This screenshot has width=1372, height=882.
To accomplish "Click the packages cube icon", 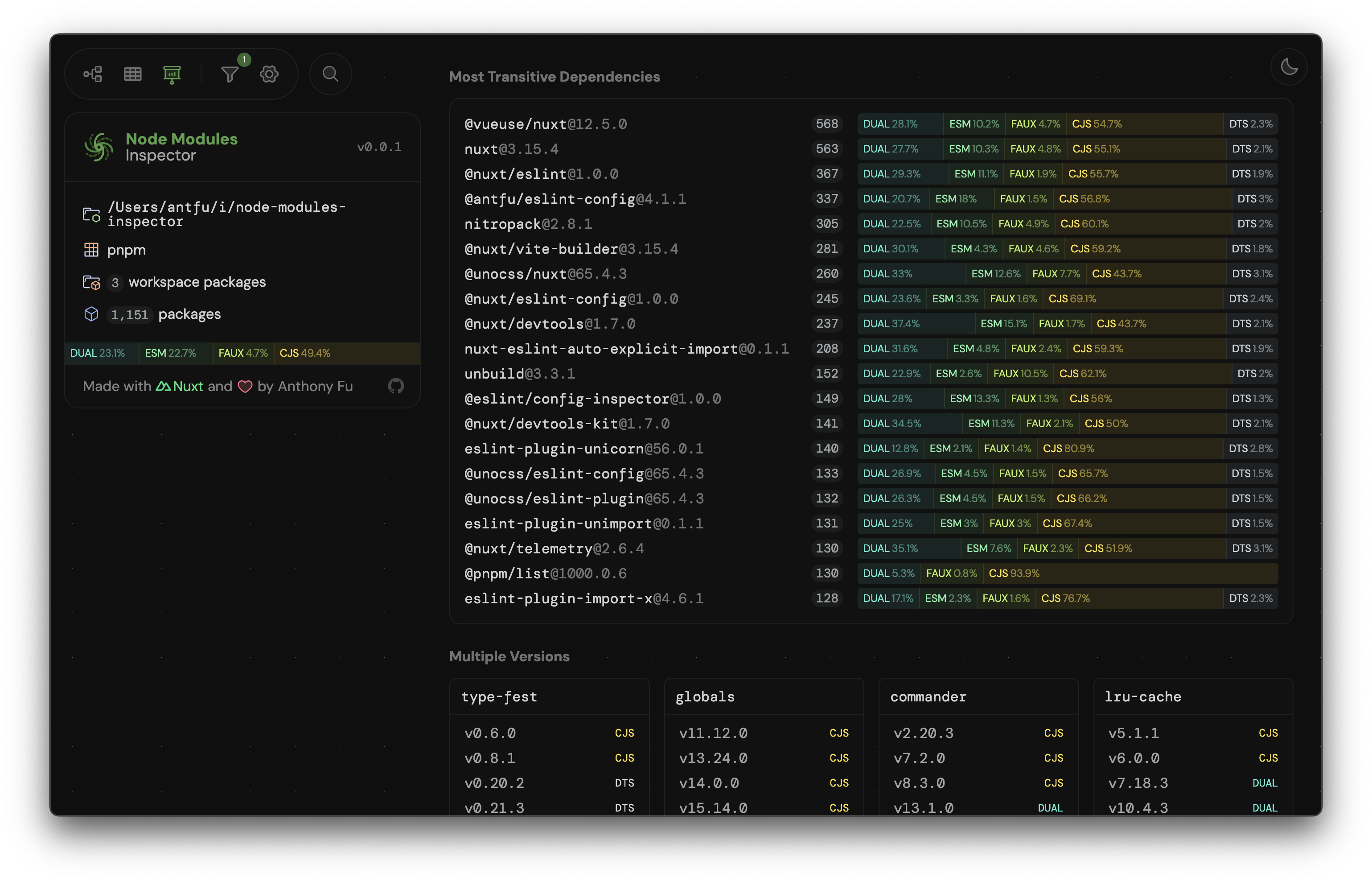I will point(91,314).
